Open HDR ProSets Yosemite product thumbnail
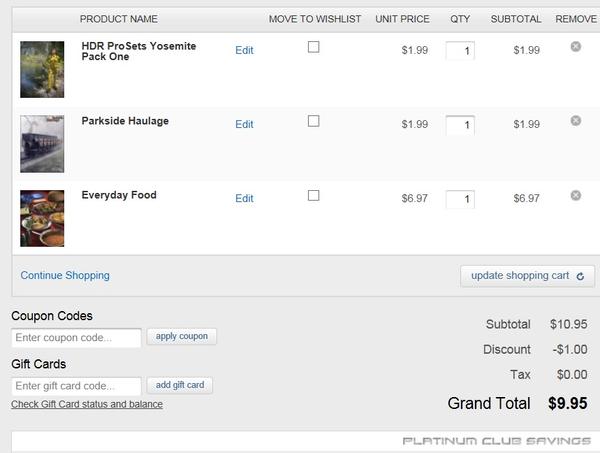Image resolution: width=600 pixels, height=453 pixels. point(42,69)
